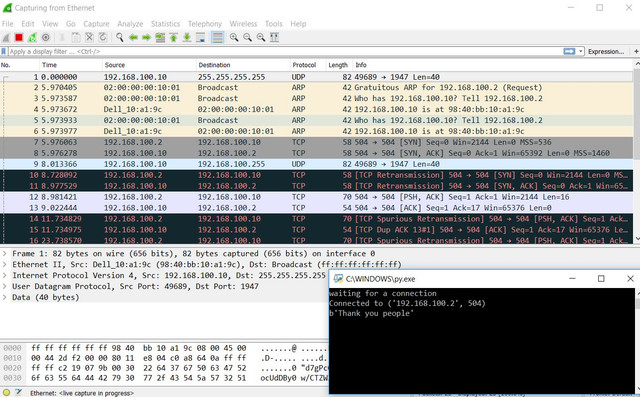
Task: Expand the Data (40 bytes) row
Action: (4, 297)
